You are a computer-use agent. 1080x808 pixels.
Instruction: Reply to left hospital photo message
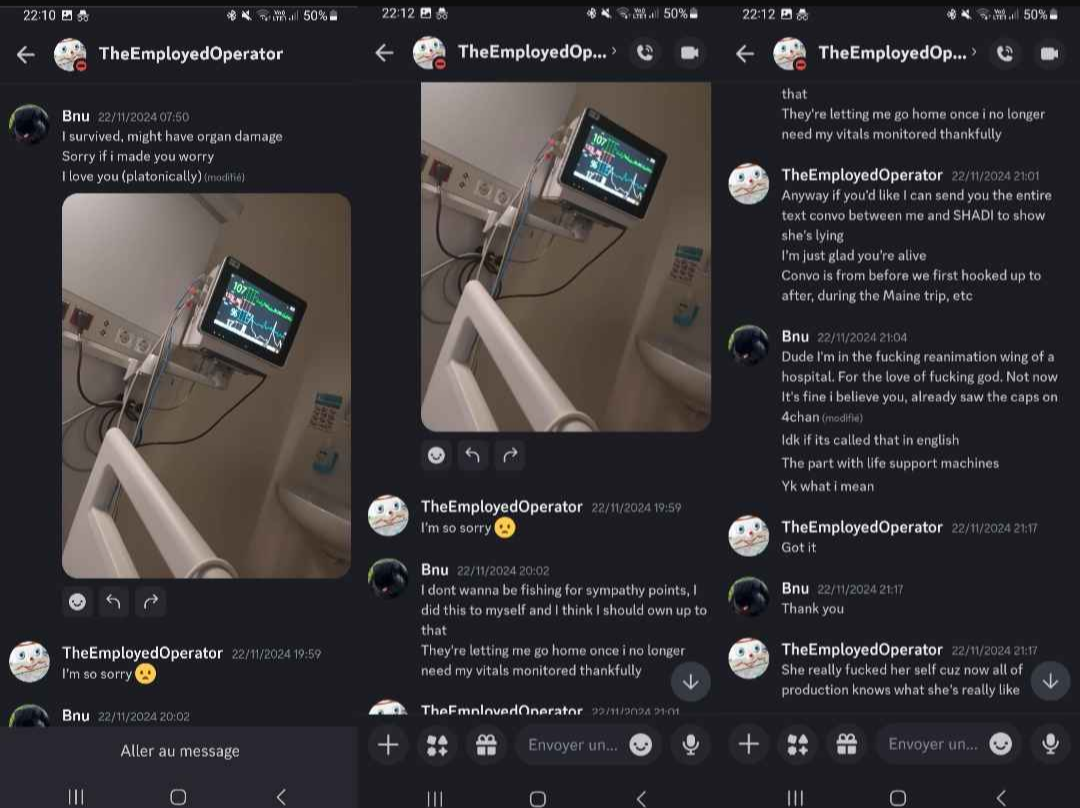114,602
